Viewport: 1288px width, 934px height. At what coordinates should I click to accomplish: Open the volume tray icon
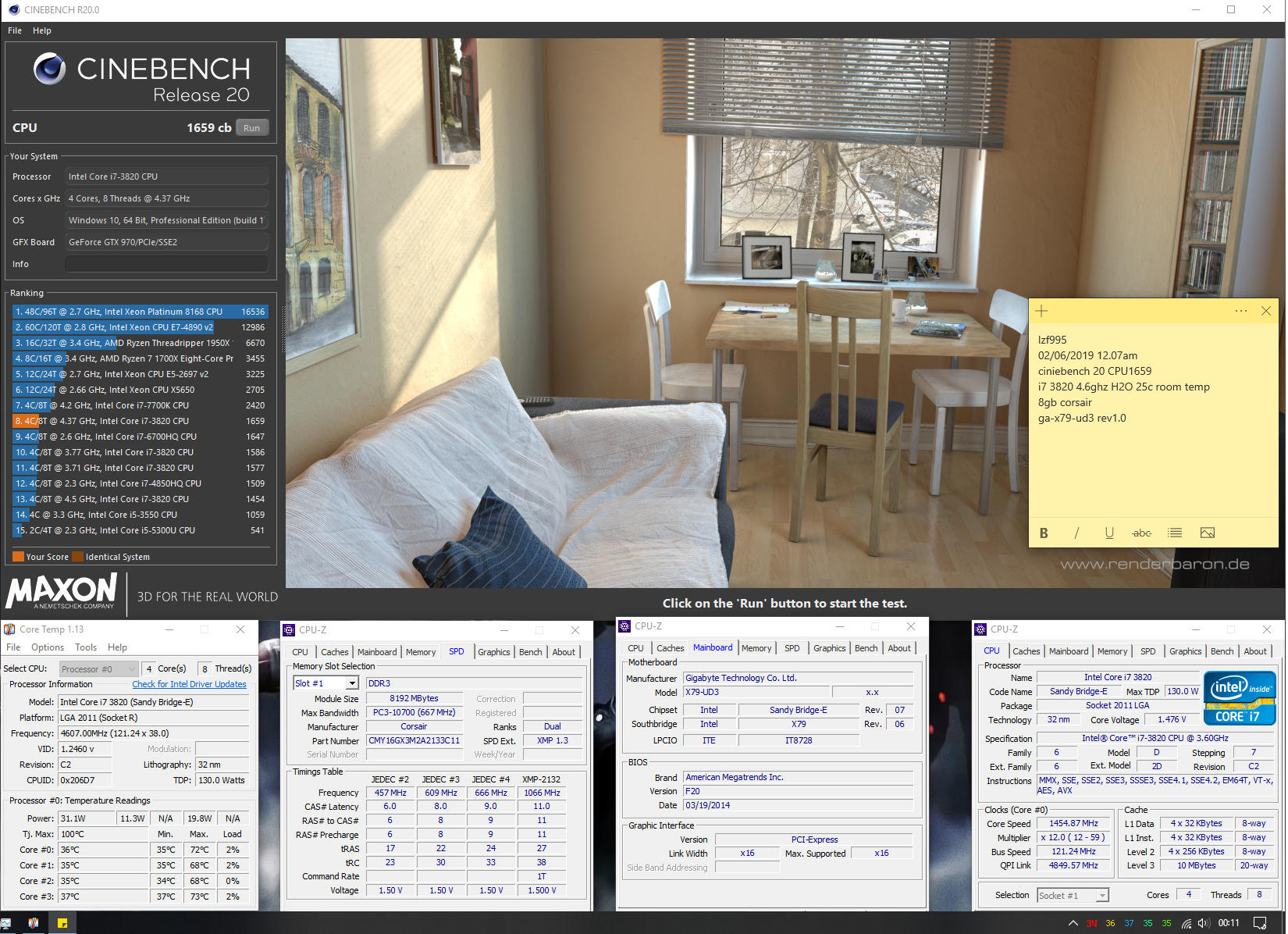pyautogui.click(x=1203, y=923)
